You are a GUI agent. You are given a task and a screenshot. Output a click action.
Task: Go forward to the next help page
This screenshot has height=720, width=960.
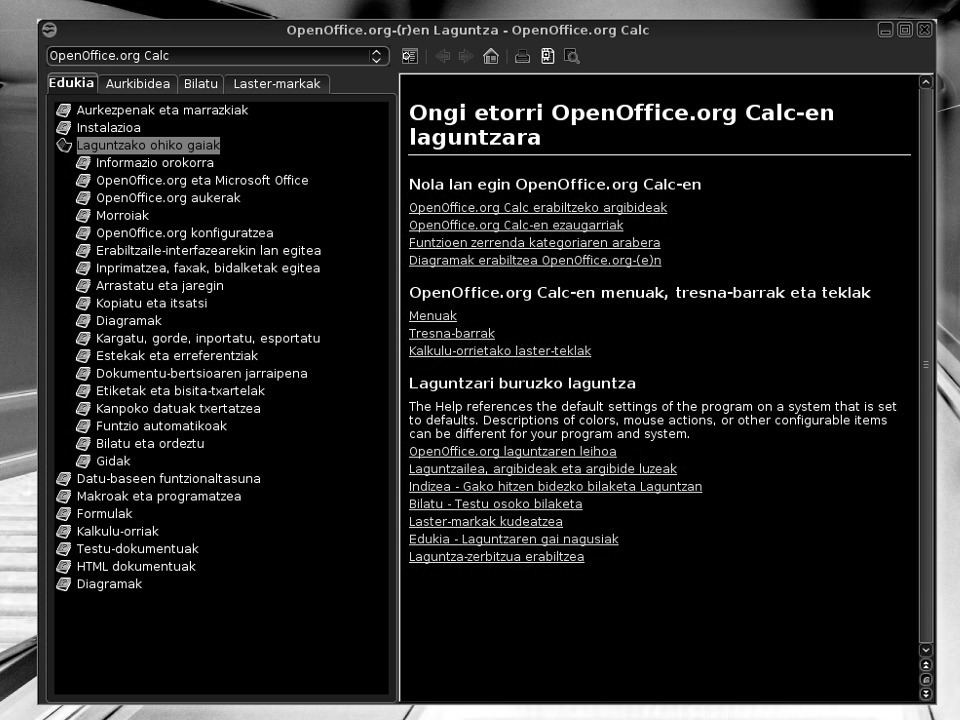(x=466, y=56)
